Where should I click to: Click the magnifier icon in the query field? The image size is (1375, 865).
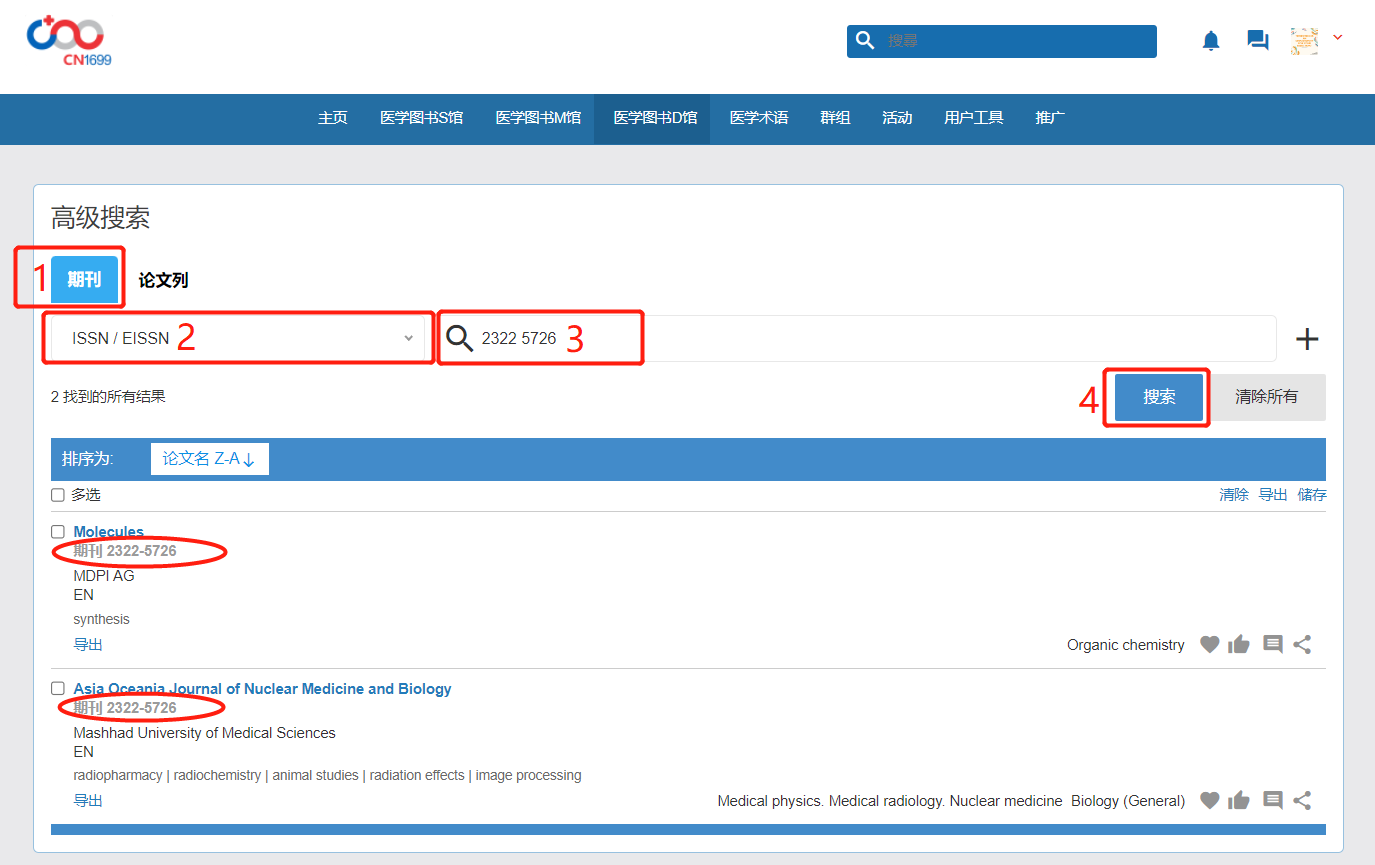[459, 338]
